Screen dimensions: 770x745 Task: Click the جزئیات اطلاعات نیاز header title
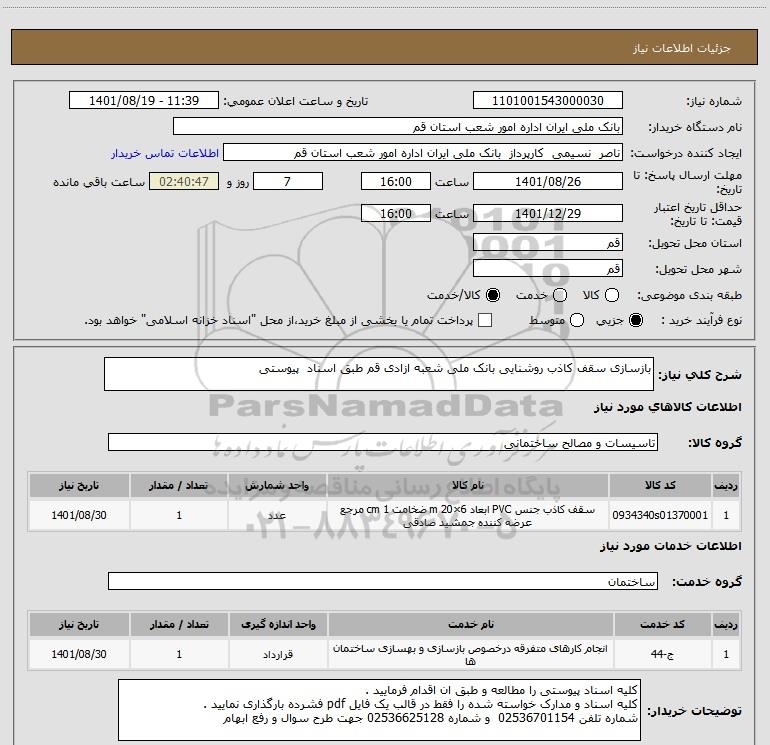click(682, 48)
